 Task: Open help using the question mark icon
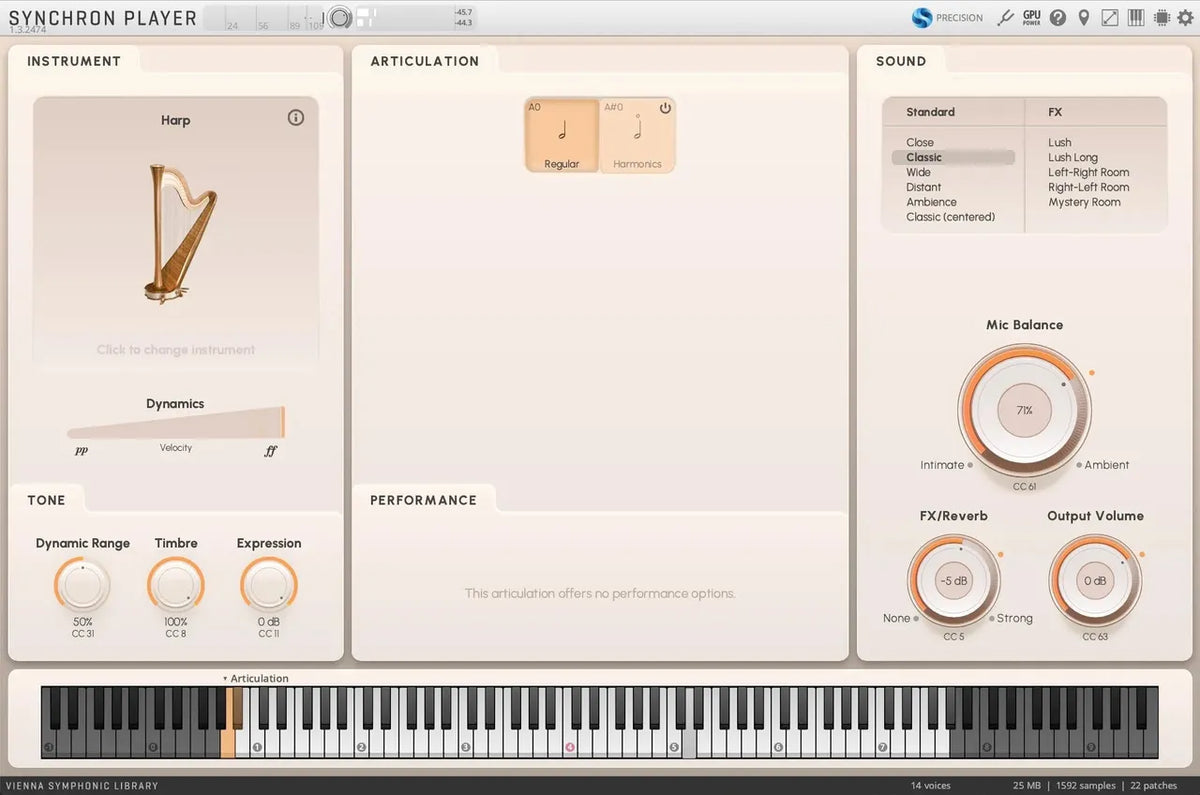tap(1057, 17)
